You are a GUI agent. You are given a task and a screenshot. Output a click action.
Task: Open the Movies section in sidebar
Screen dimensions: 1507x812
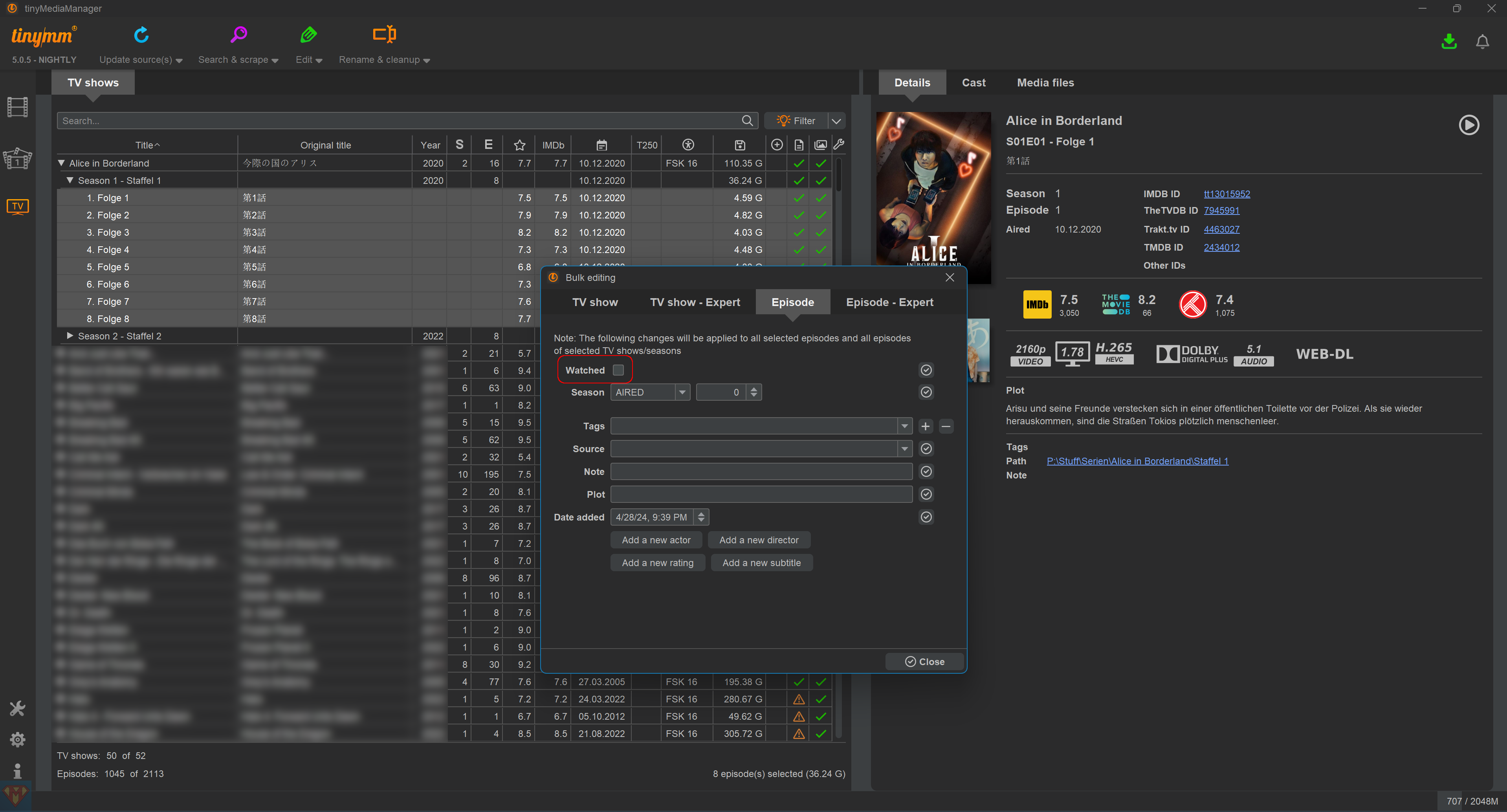(x=18, y=107)
